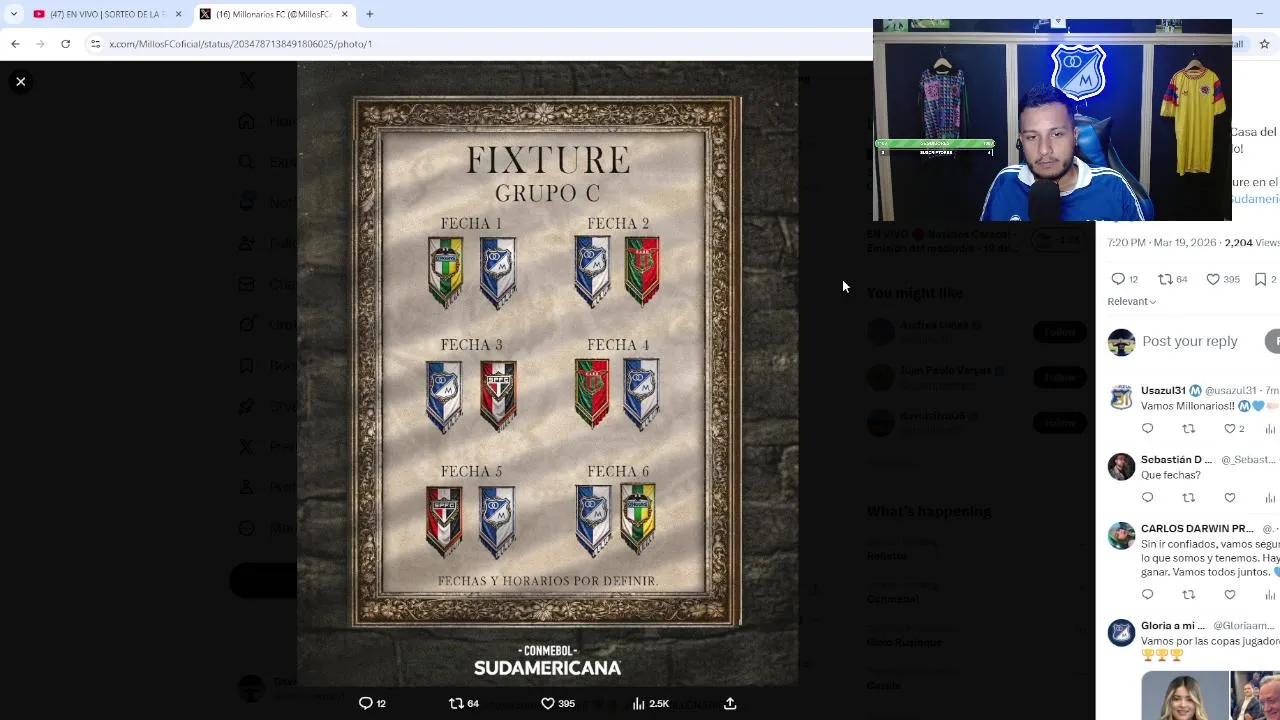Like CARLOS DARWIN PR's comment
This screenshot has width=1280, height=720.
[x=1230, y=594]
